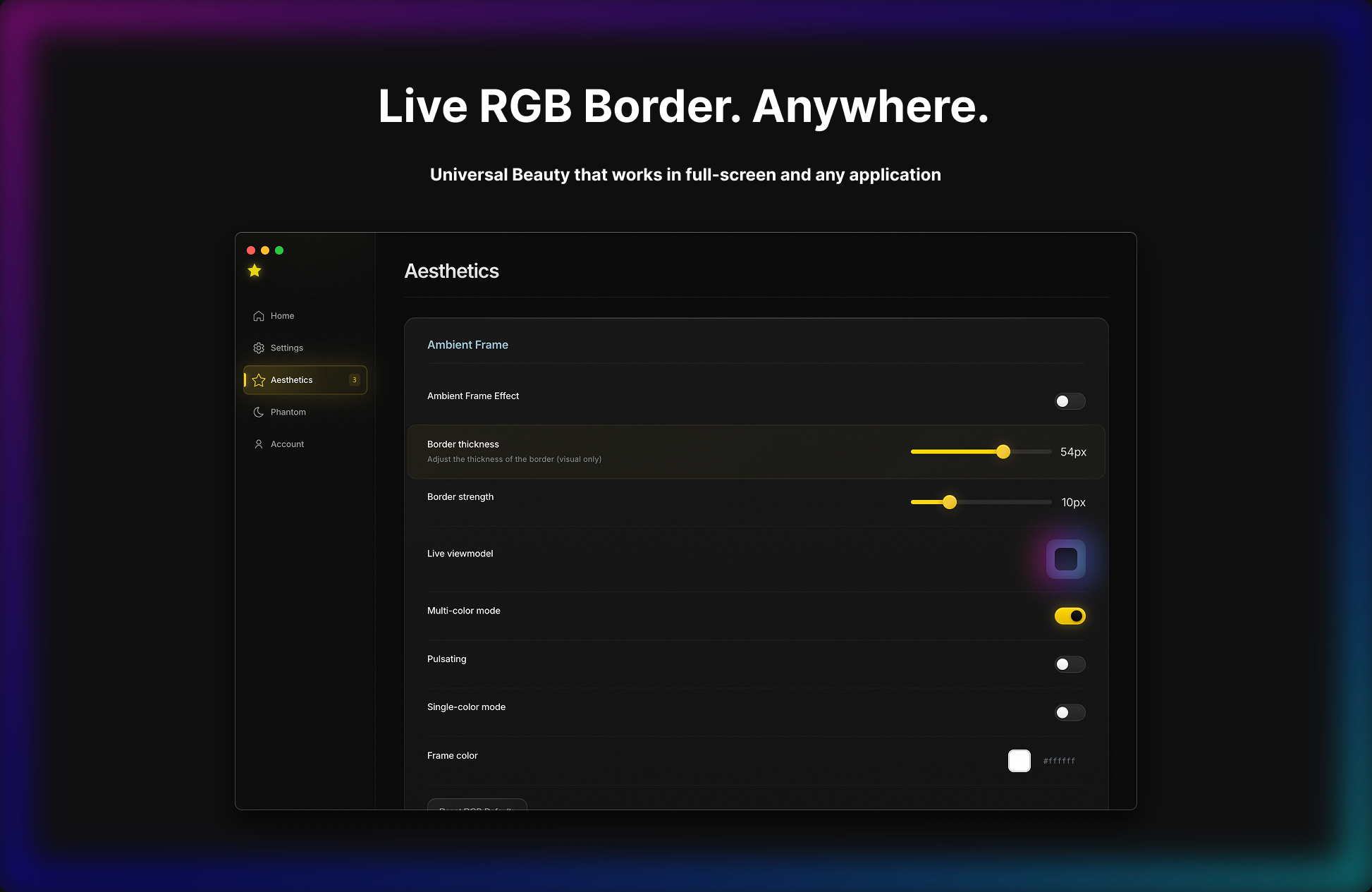Open the Settings sidebar page
Screen dimensions: 1372x892
click(287, 348)
